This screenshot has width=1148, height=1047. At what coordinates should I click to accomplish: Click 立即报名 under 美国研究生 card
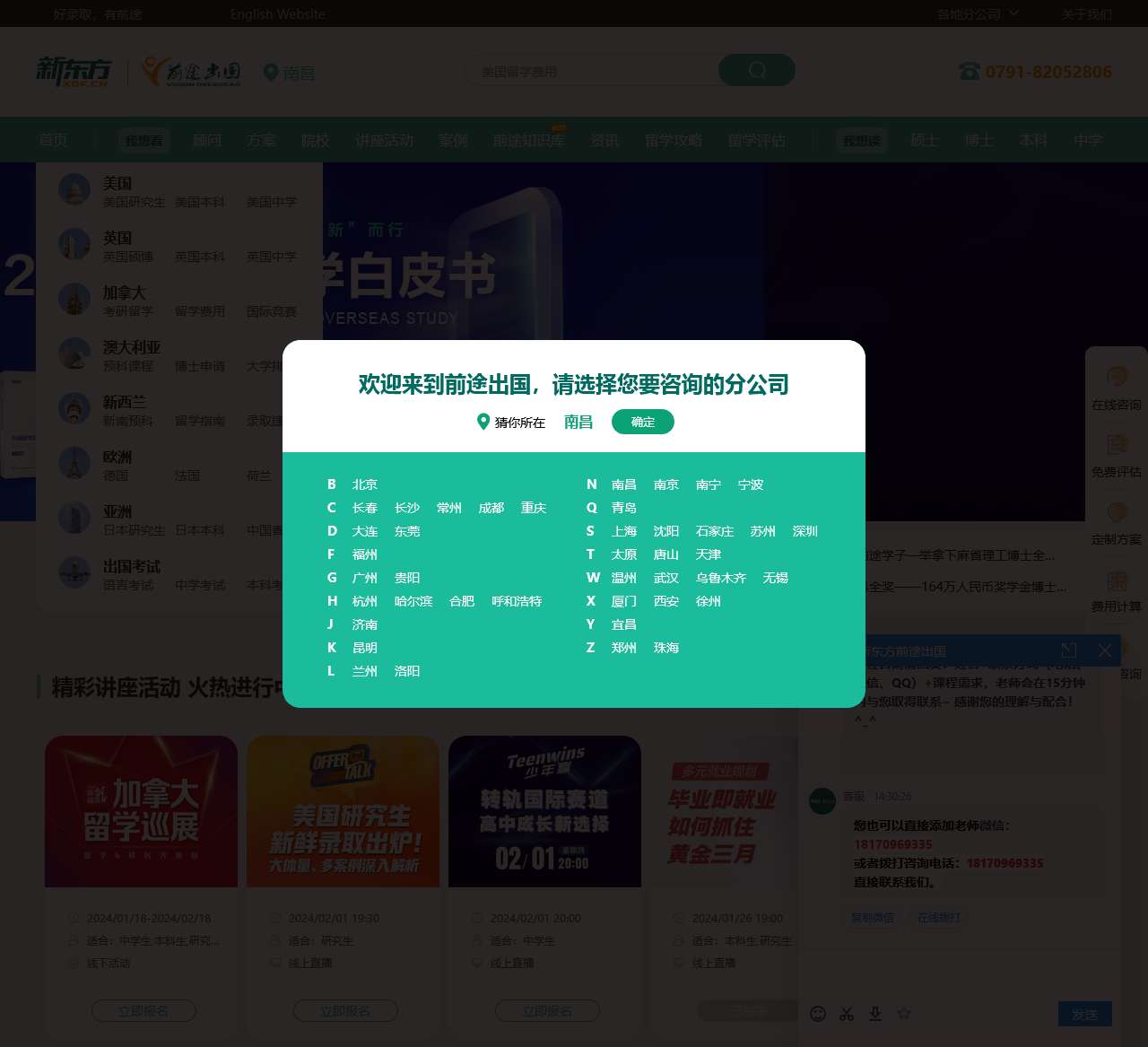point(345,1011)
